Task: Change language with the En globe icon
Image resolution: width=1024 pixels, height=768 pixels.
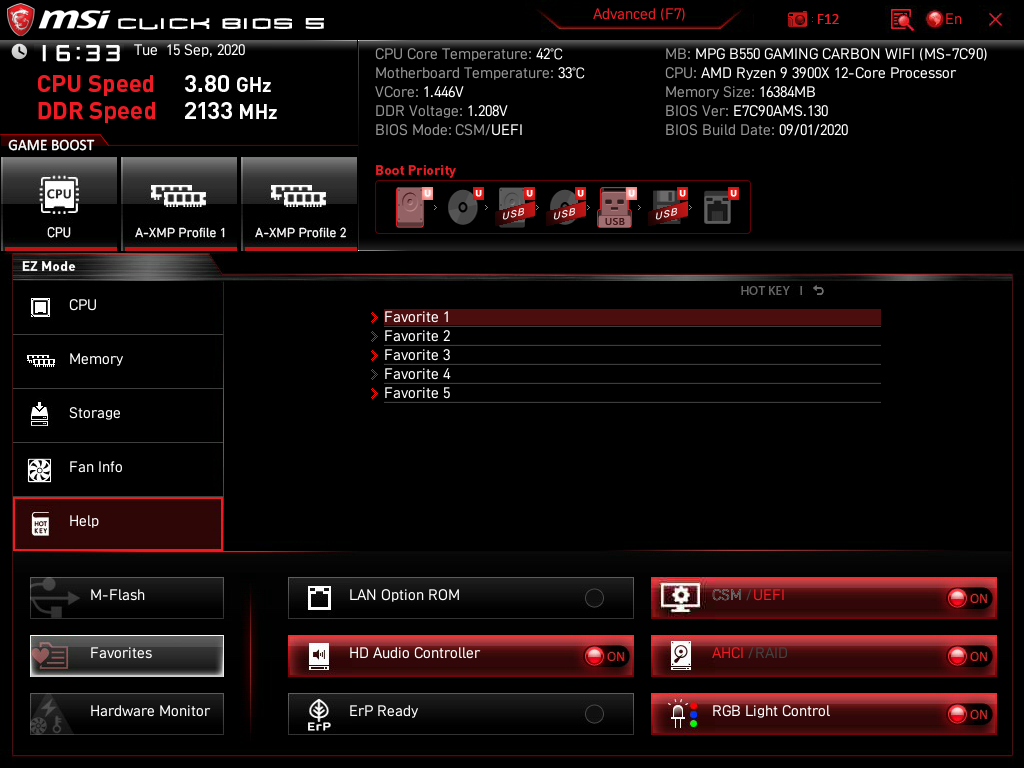Action: pos(944,20)
